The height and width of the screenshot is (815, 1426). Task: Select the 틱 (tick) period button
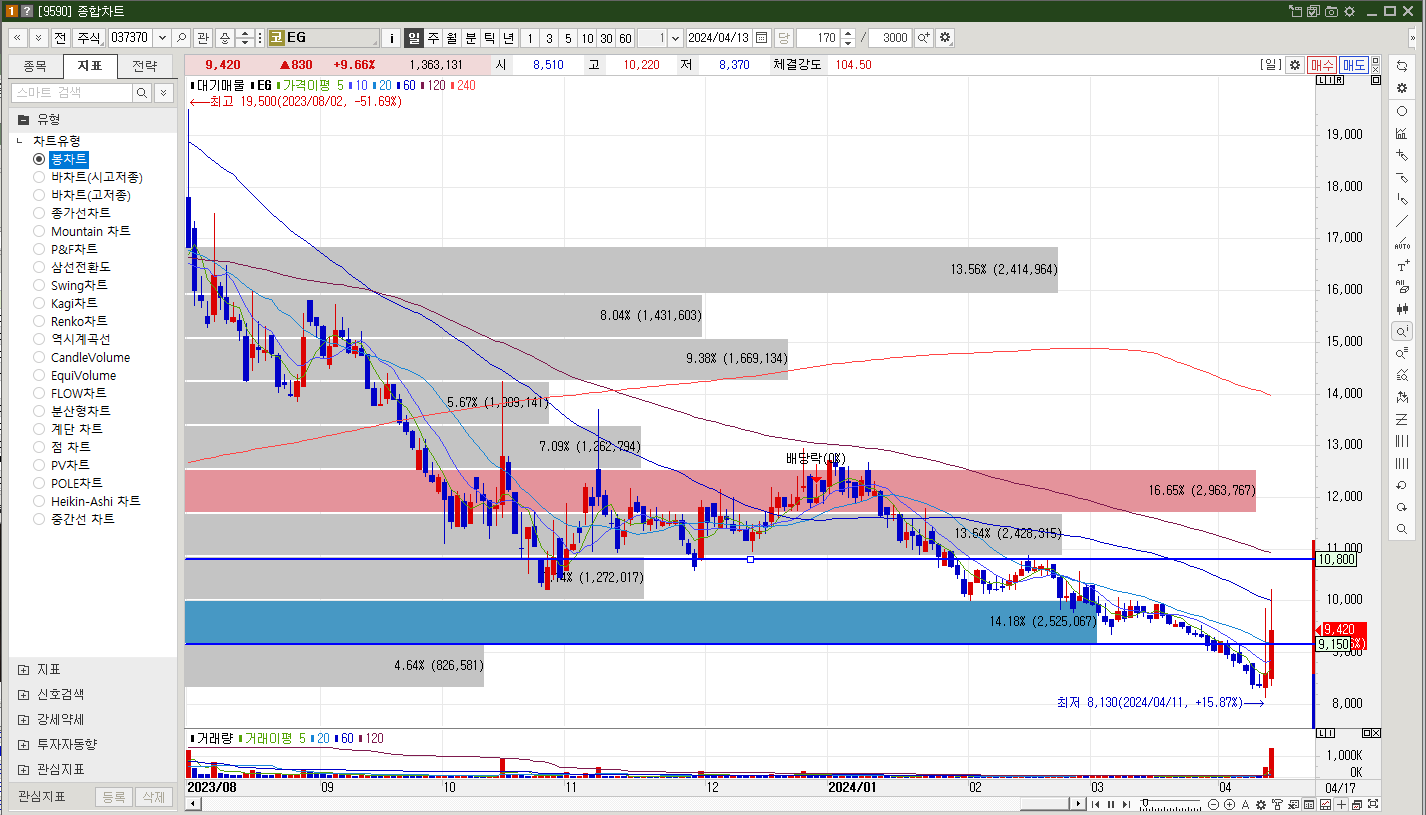489,38
